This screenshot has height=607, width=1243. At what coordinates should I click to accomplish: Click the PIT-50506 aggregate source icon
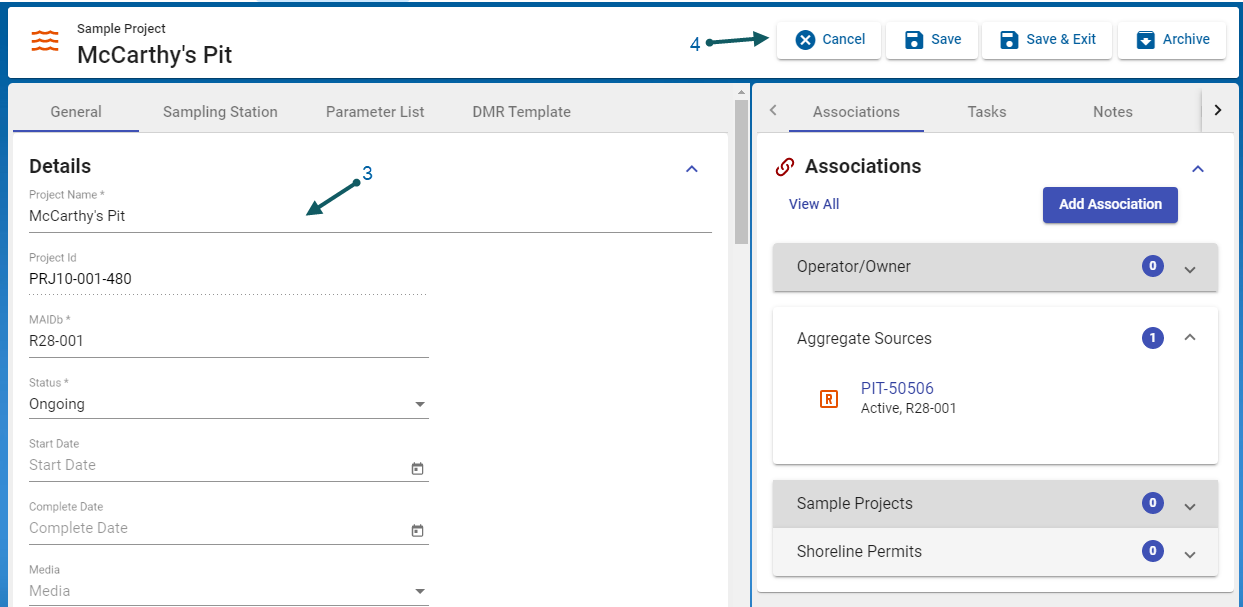828,399
